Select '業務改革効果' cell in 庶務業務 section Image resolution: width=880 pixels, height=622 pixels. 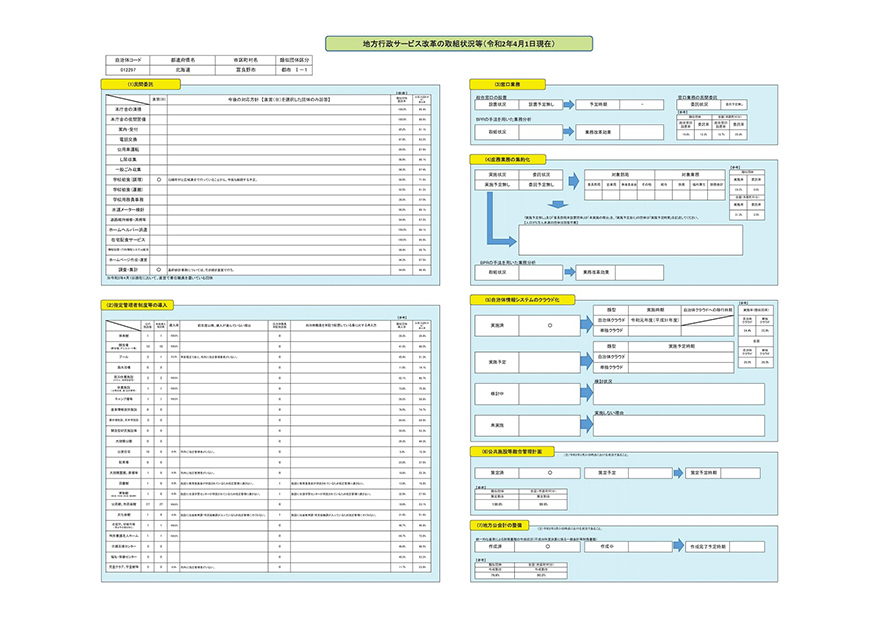pos(596,273)
